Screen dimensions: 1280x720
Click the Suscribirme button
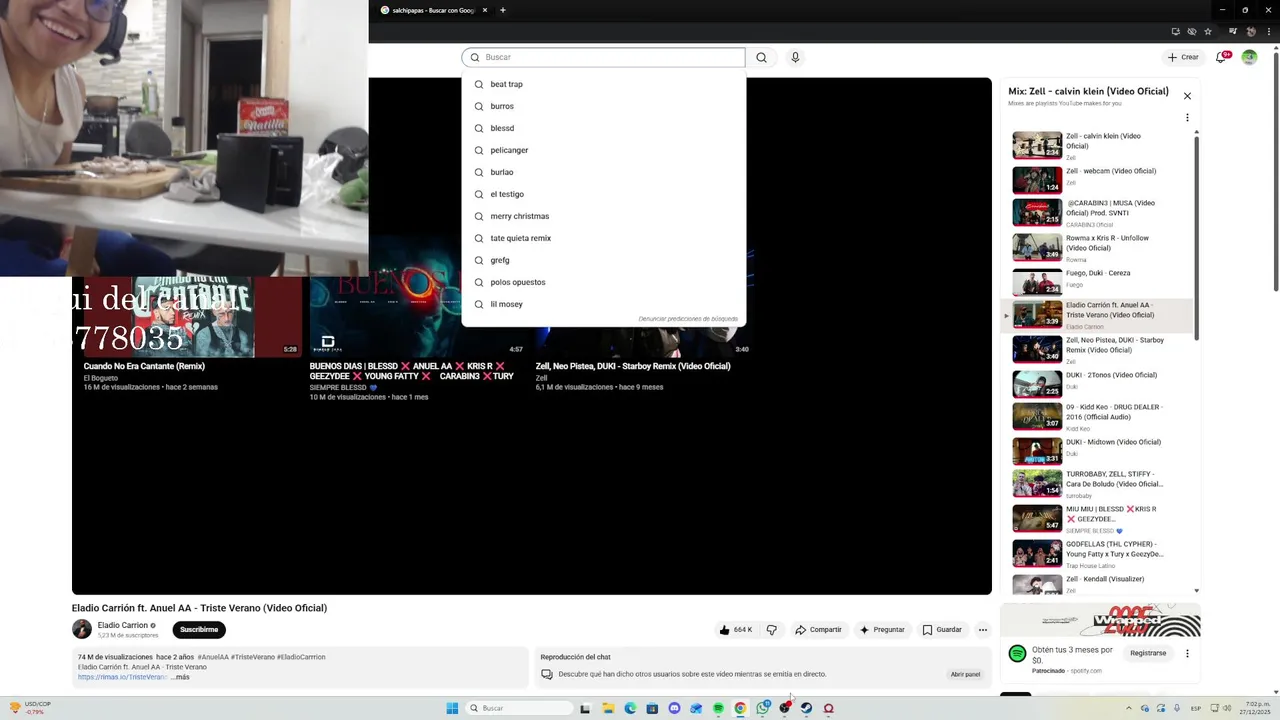pos(199,630)
